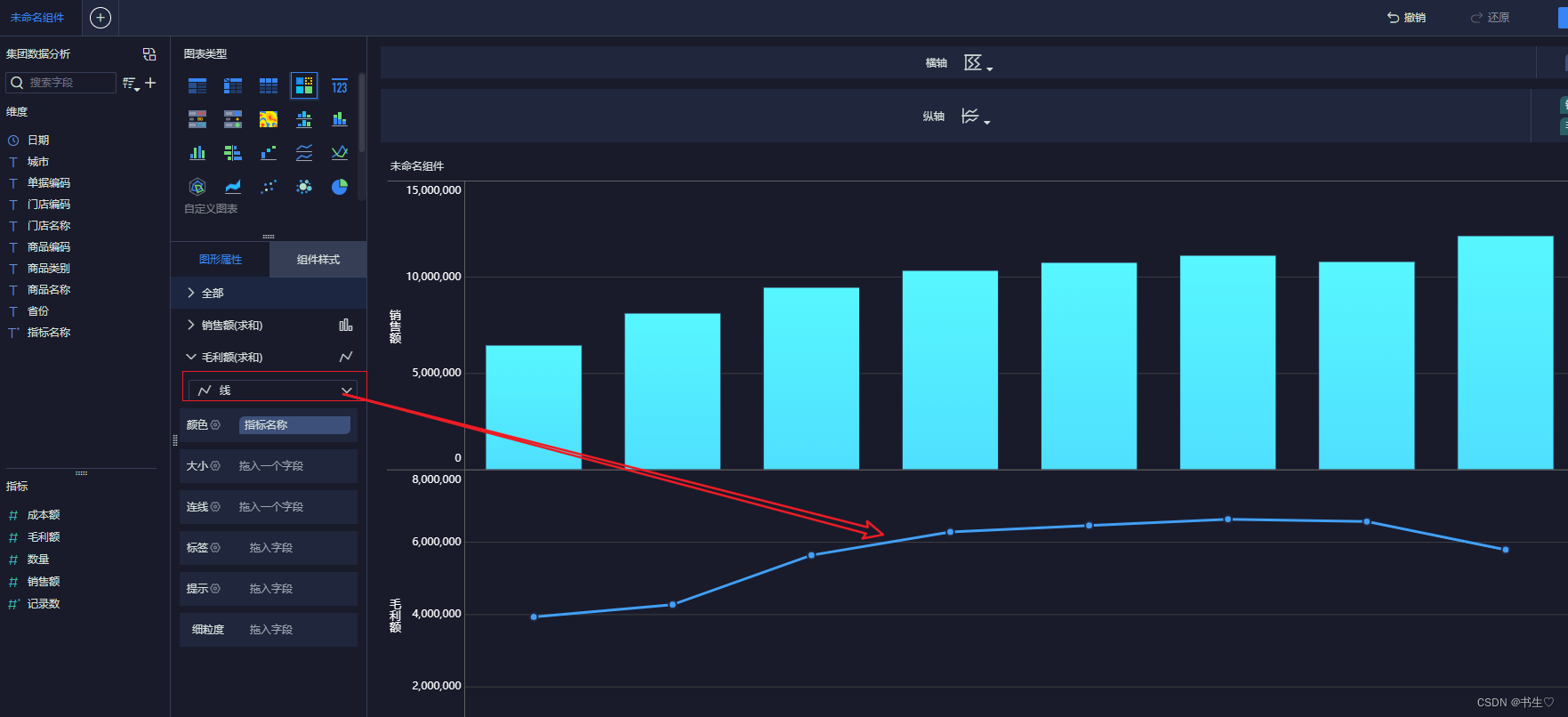This screenshot has height=717, width=1568.
Task: Select the 记录数 measure field
Action: (44, 604)
